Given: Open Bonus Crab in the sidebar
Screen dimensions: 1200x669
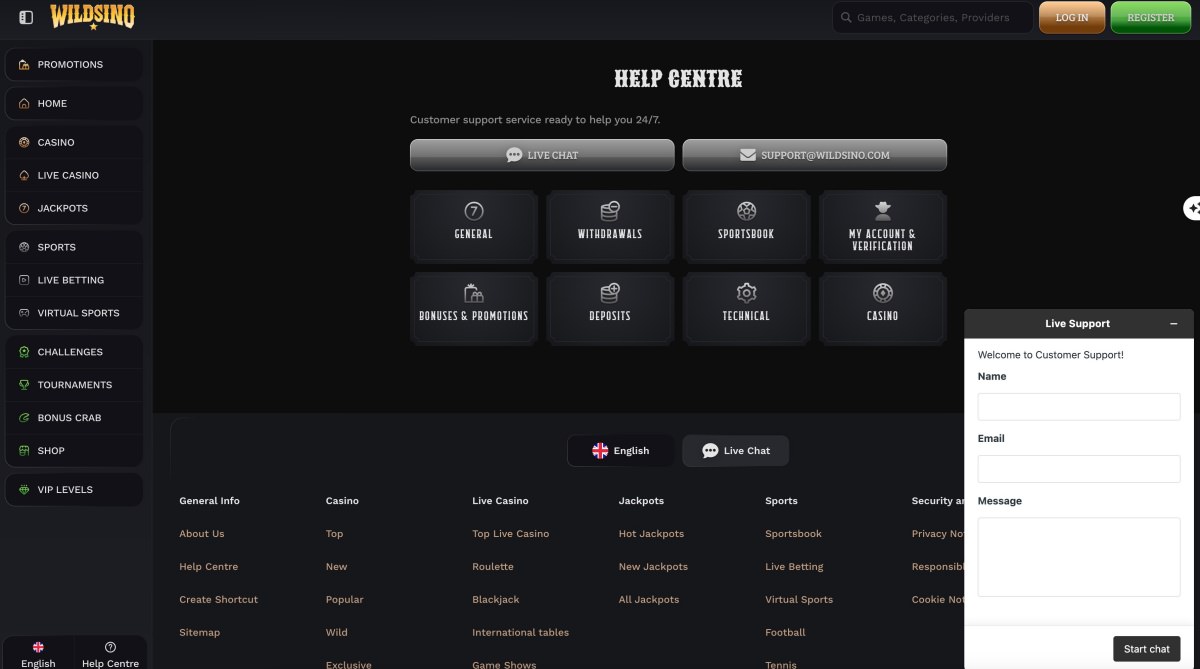Looking at the screenshot, I should pos(74,419).
